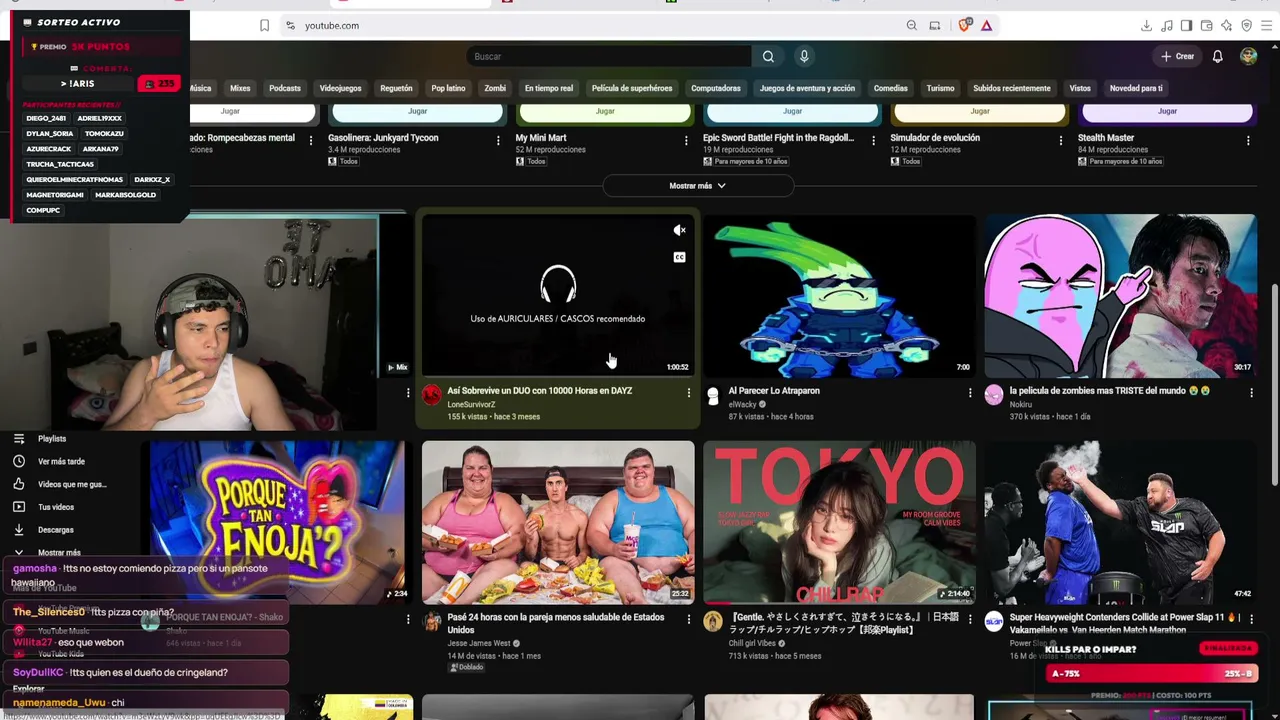Screen dimensions: 1280x720
Task: Open the Brave Wallet icon
Action: 1206,25
